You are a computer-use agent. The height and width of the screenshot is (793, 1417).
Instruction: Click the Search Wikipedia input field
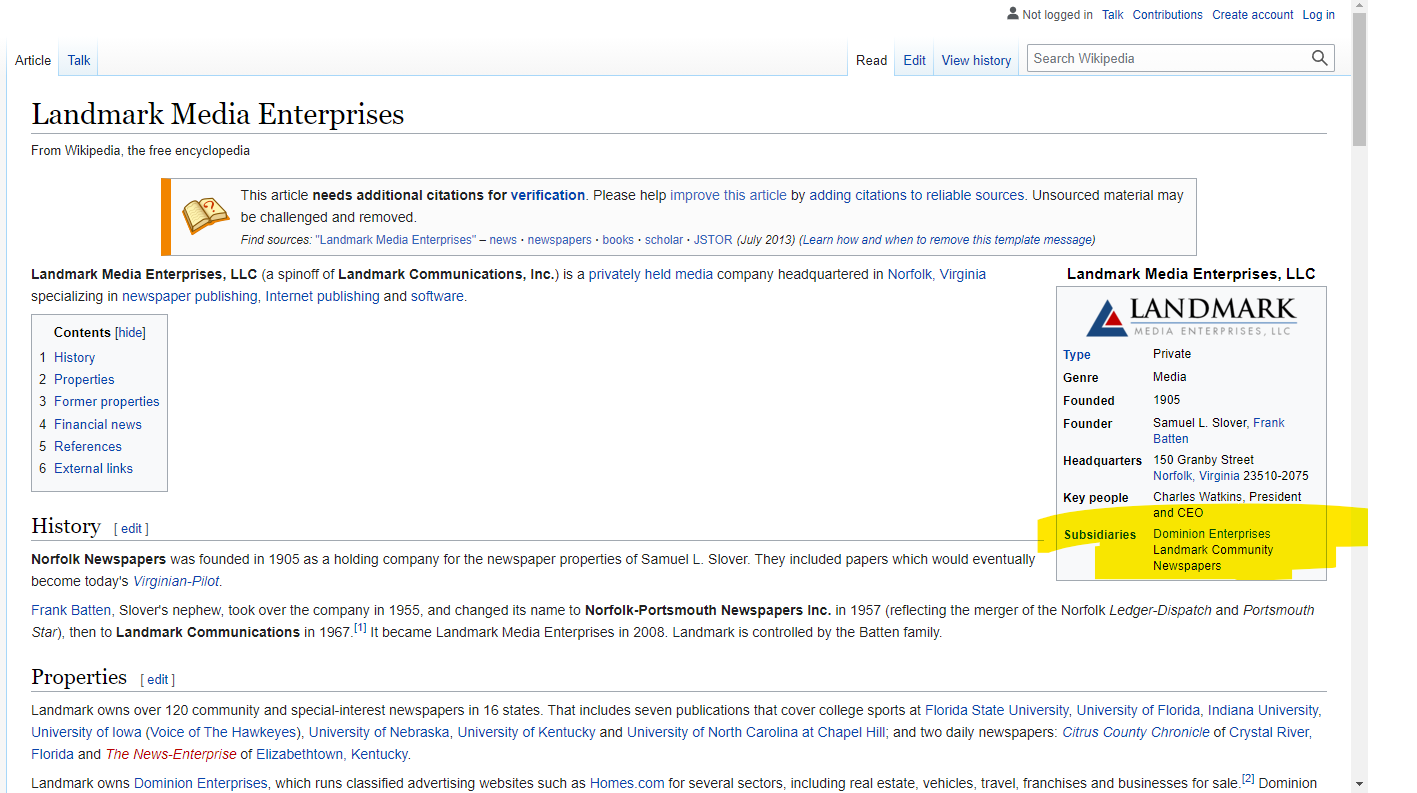point(1168,58)
